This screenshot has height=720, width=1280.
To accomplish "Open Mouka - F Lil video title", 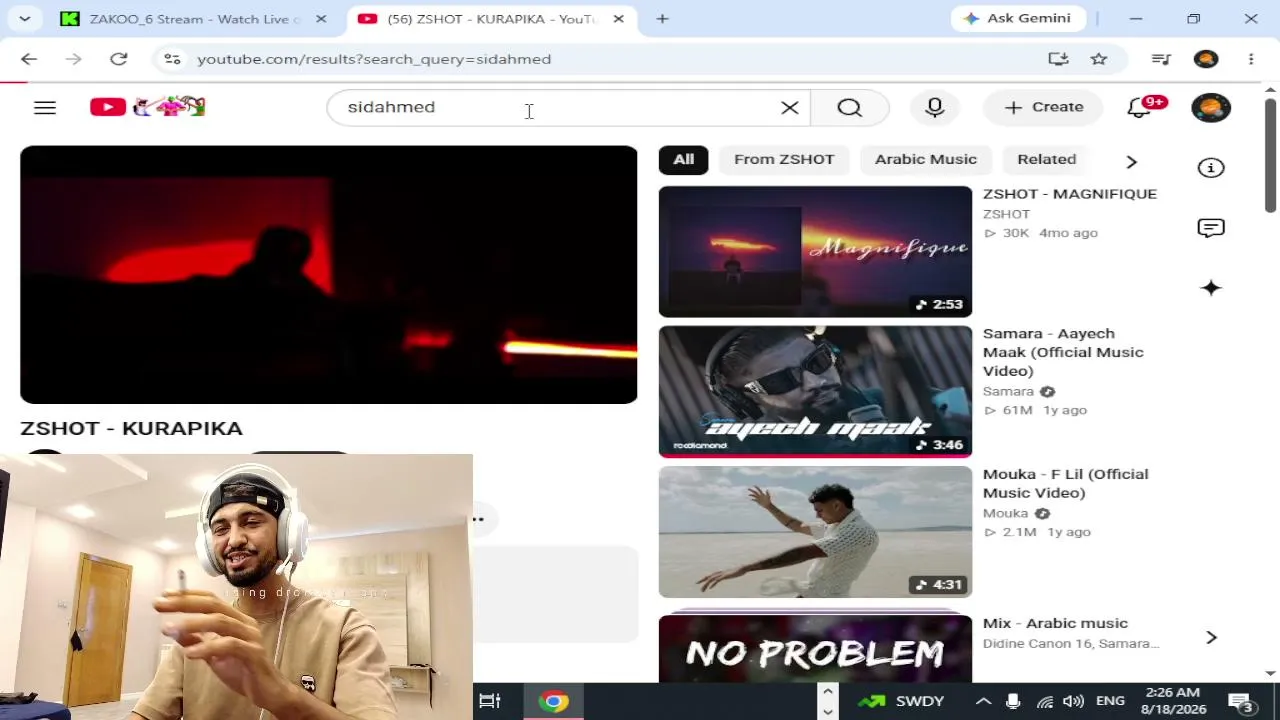I will point(1065,483).
